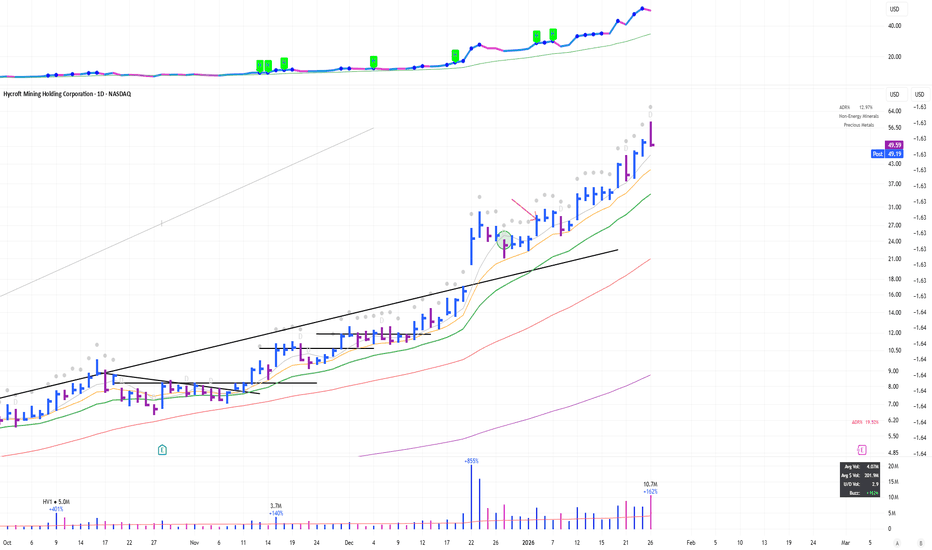
Task: Click the Oct label on the time axis
Action: point(7,543)
